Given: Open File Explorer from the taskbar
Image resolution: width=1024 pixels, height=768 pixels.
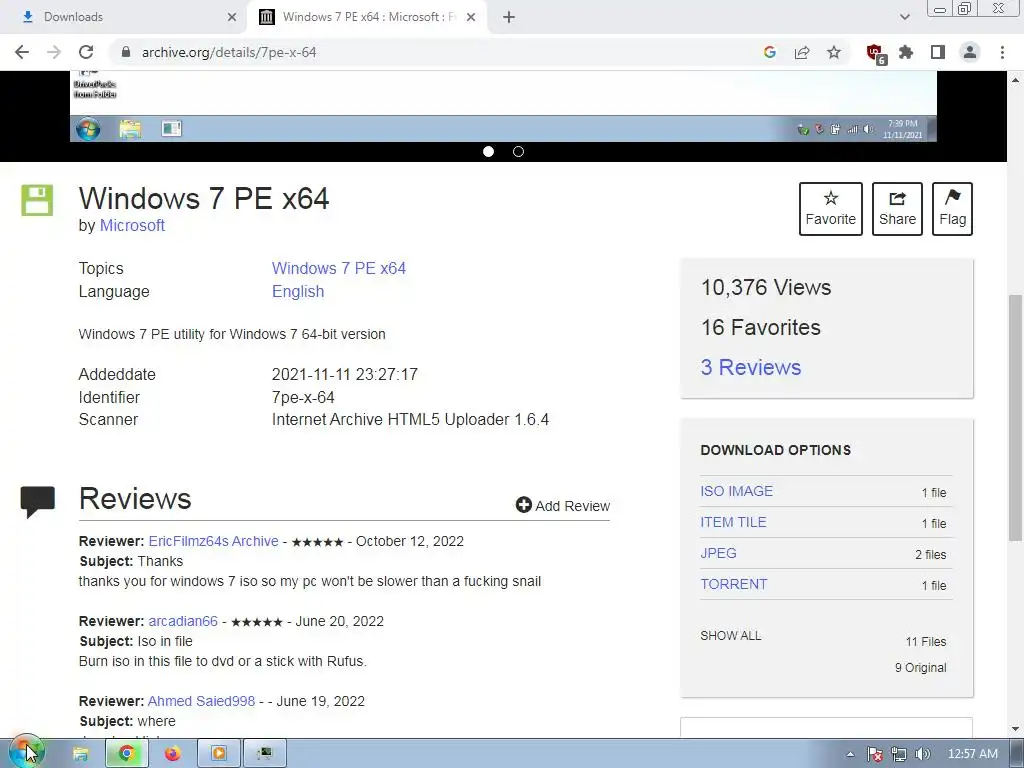Looking at the screenshot, I should click(x=80, y=754).
